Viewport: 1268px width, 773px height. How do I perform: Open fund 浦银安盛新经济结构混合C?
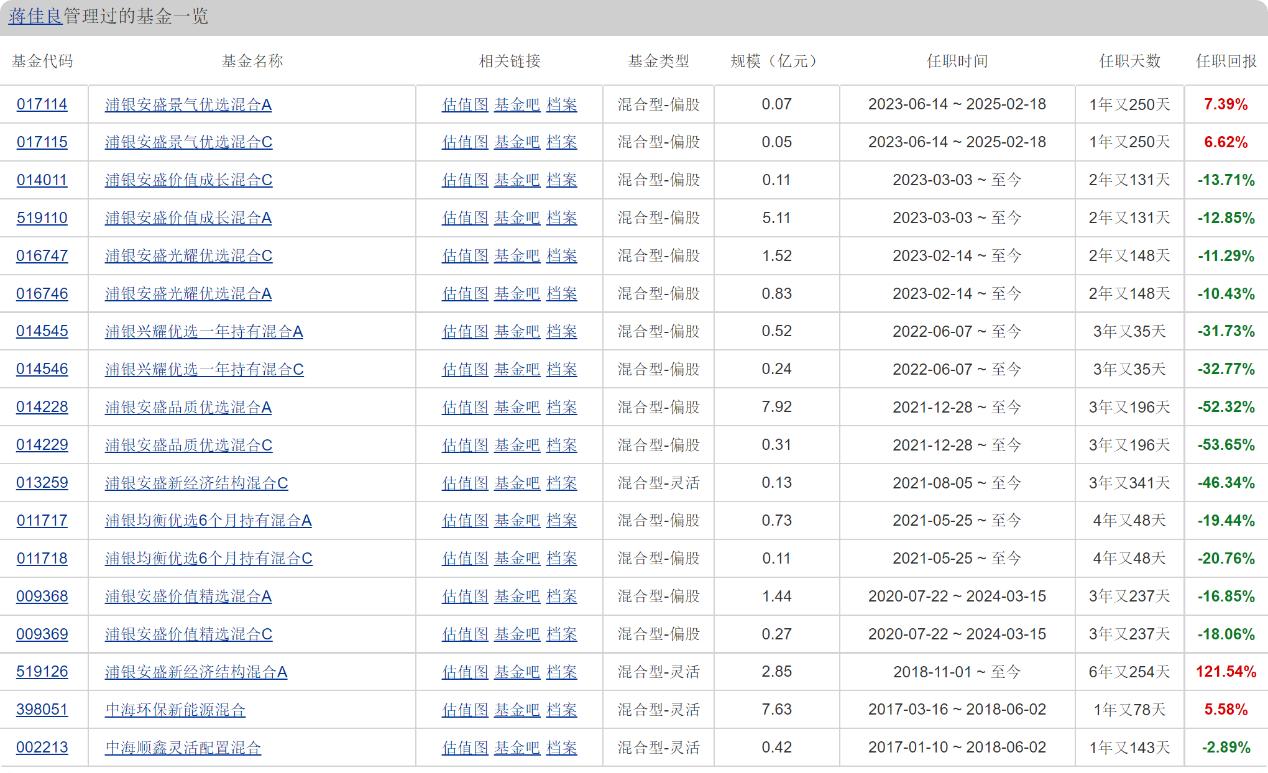[x=196, y=483]
